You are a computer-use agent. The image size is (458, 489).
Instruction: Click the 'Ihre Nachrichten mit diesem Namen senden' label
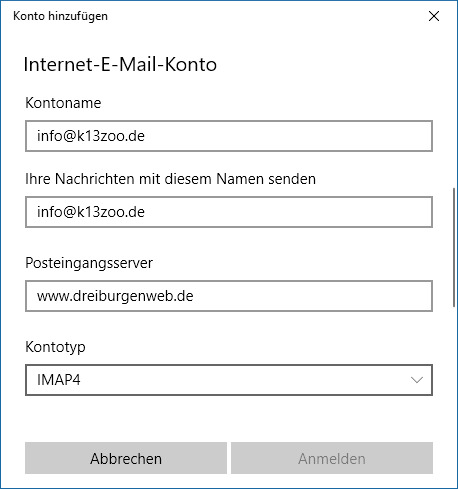pos(170,179)
